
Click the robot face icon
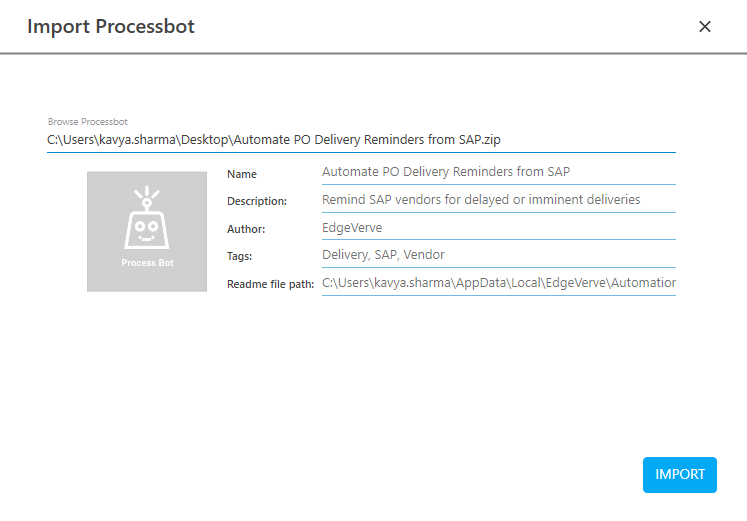[146, 220]
